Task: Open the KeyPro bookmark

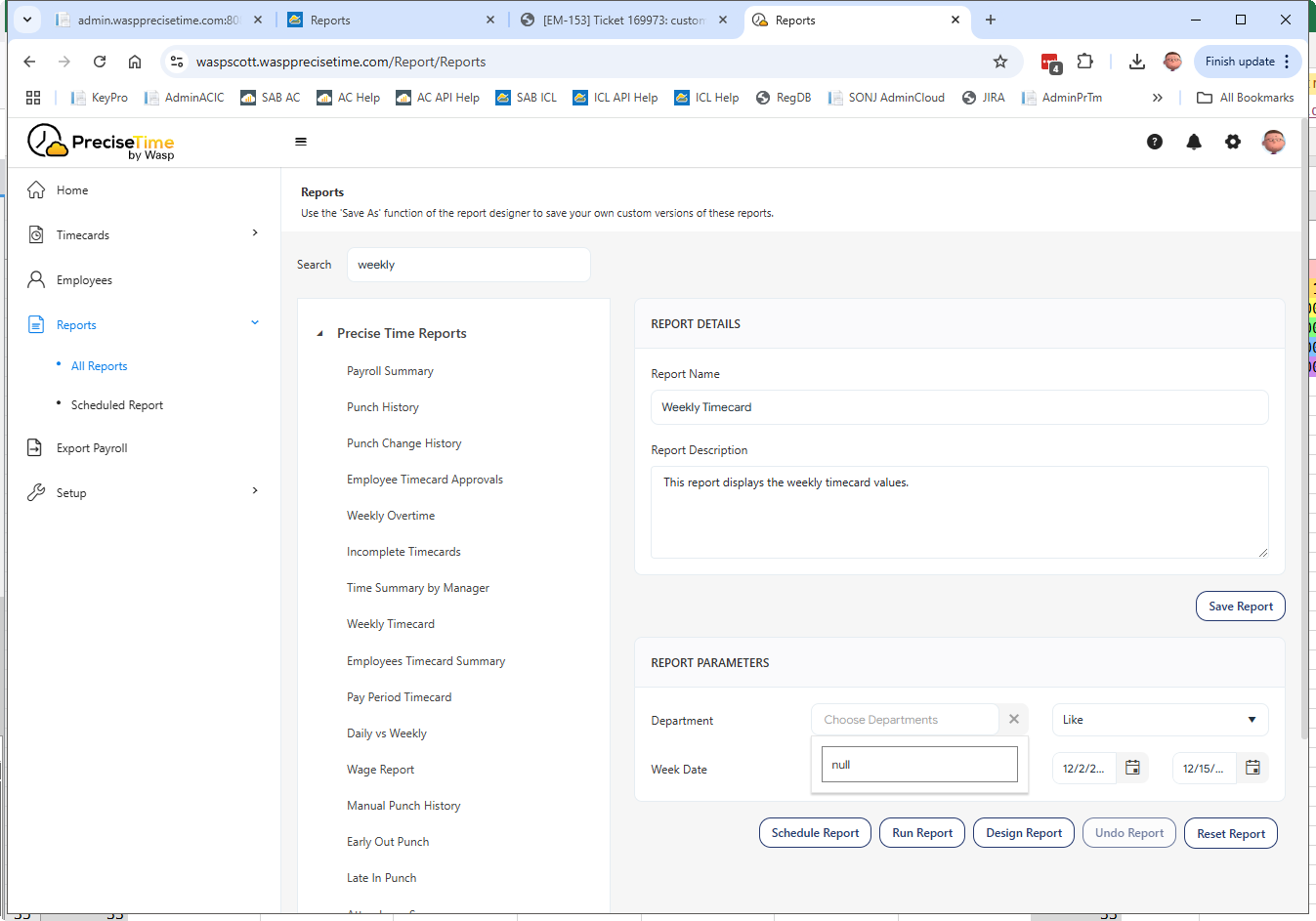Action: click(x=100, y=98)
